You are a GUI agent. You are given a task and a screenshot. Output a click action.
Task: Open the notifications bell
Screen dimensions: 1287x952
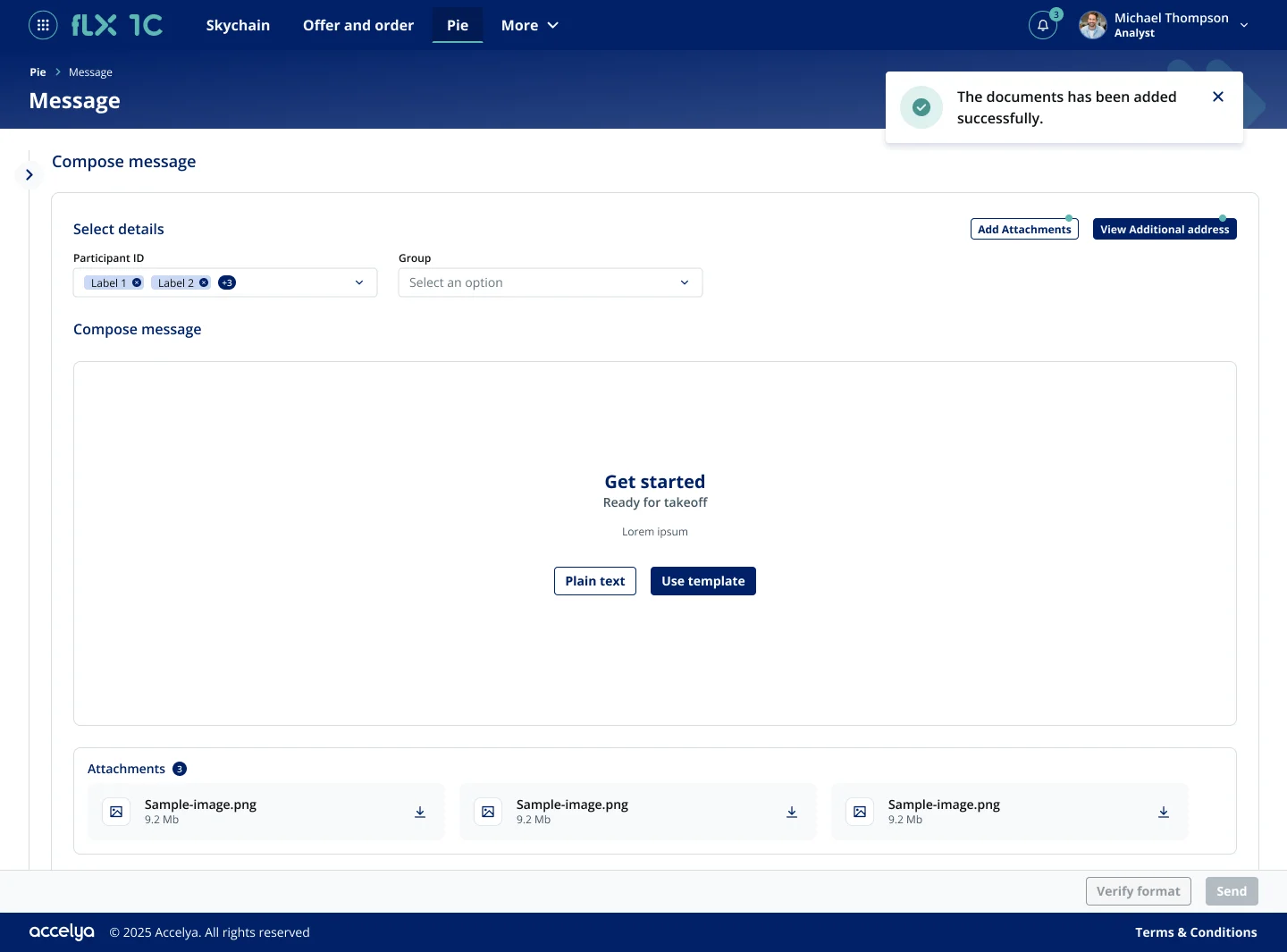coord(1043,25)
